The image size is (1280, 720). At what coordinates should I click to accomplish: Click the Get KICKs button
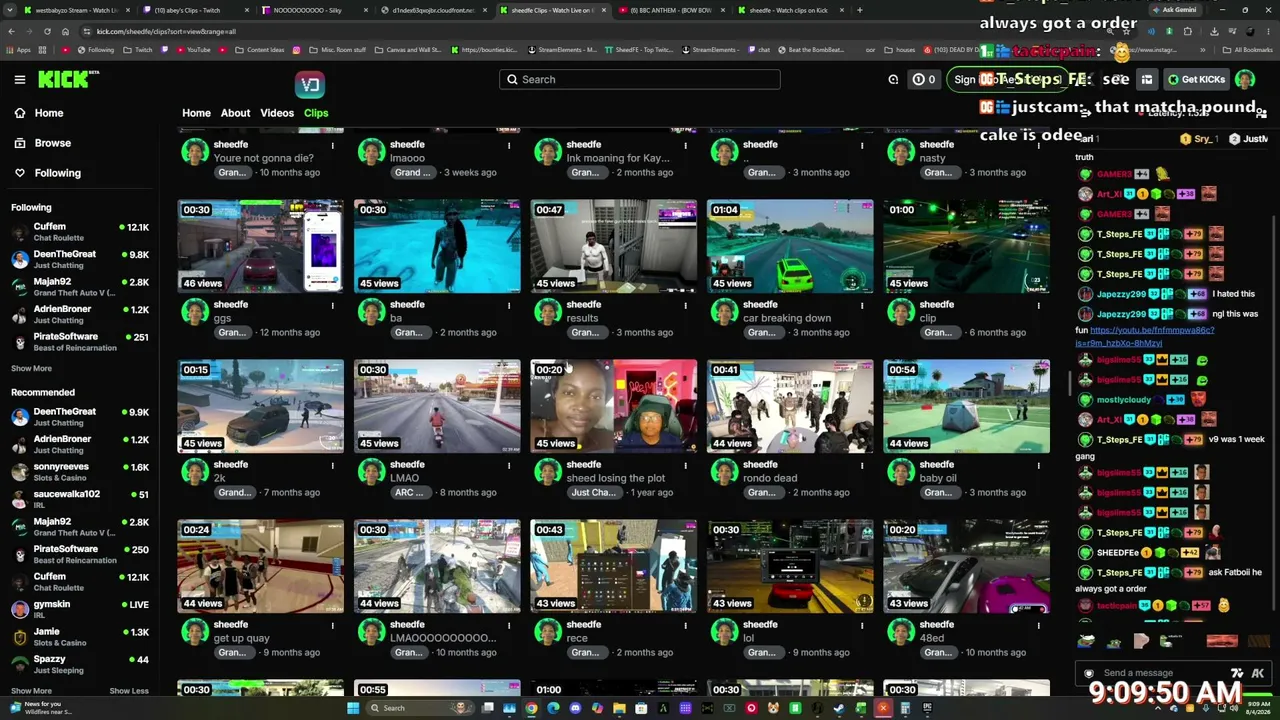(1196, 80)
